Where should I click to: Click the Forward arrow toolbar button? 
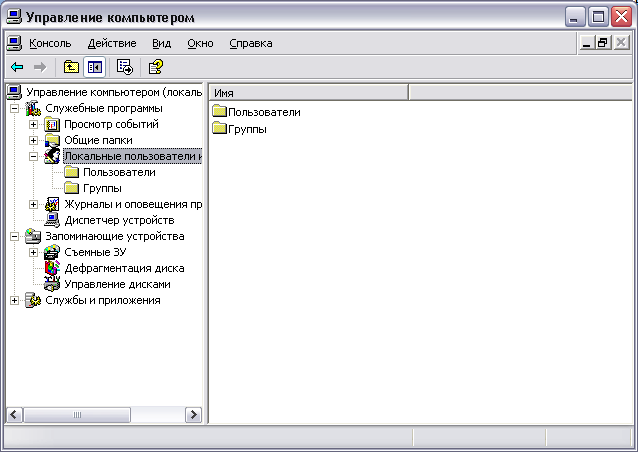pyautogui.click(x=40, y=67)
